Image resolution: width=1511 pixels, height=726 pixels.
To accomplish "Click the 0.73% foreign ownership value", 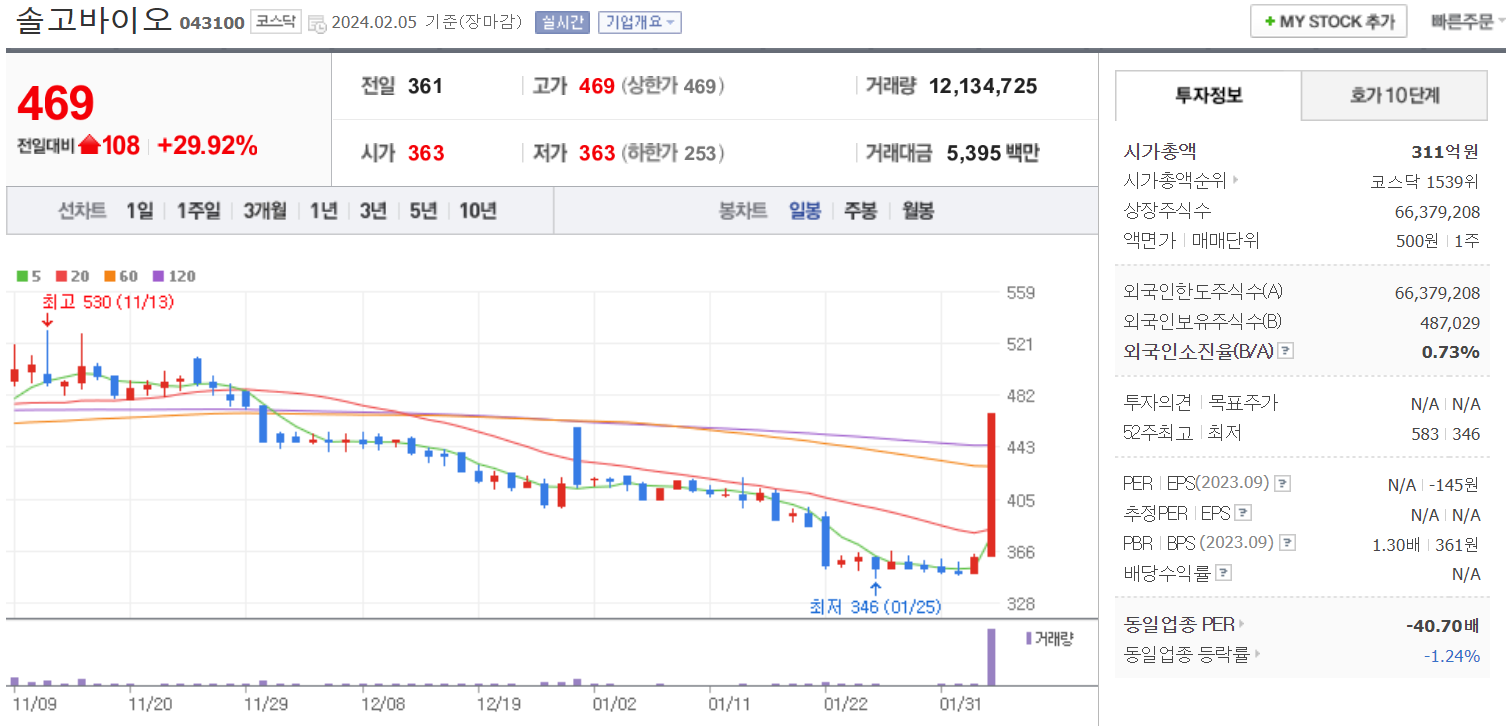I will [1451, 352].
